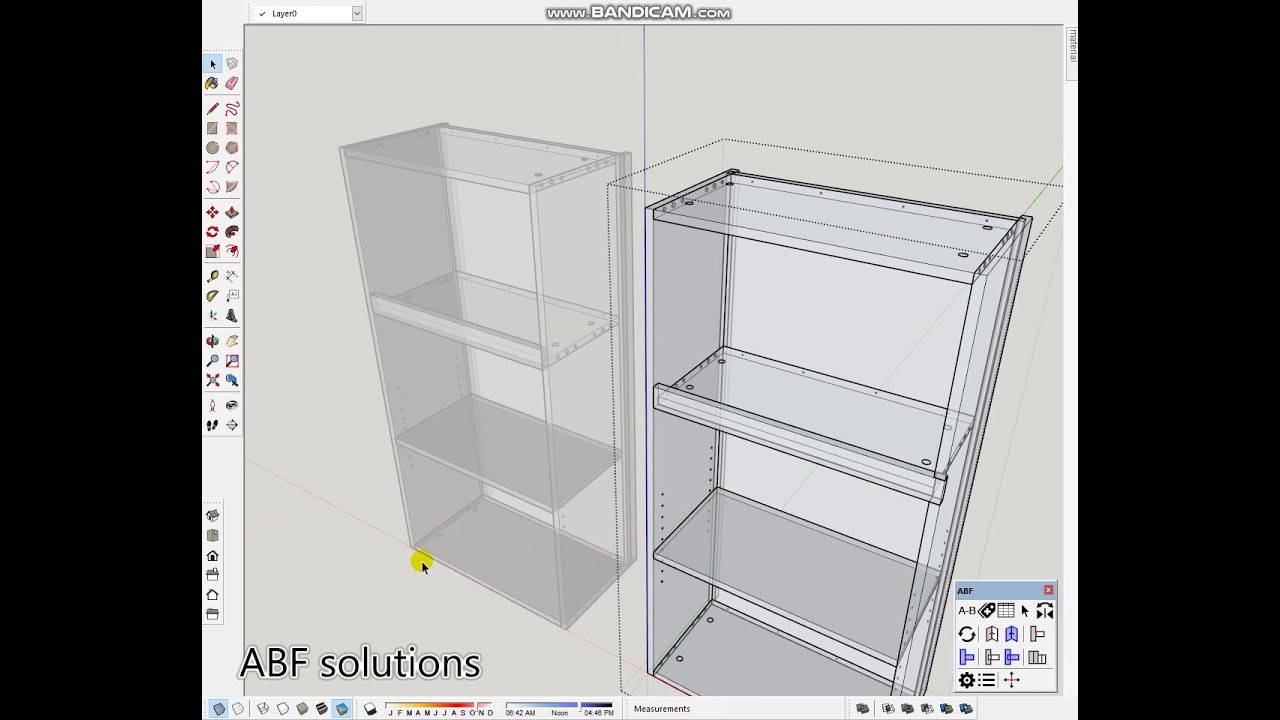Pick the Offset tool
This screenshot has width=1280, height=720.
click(232, 252)
